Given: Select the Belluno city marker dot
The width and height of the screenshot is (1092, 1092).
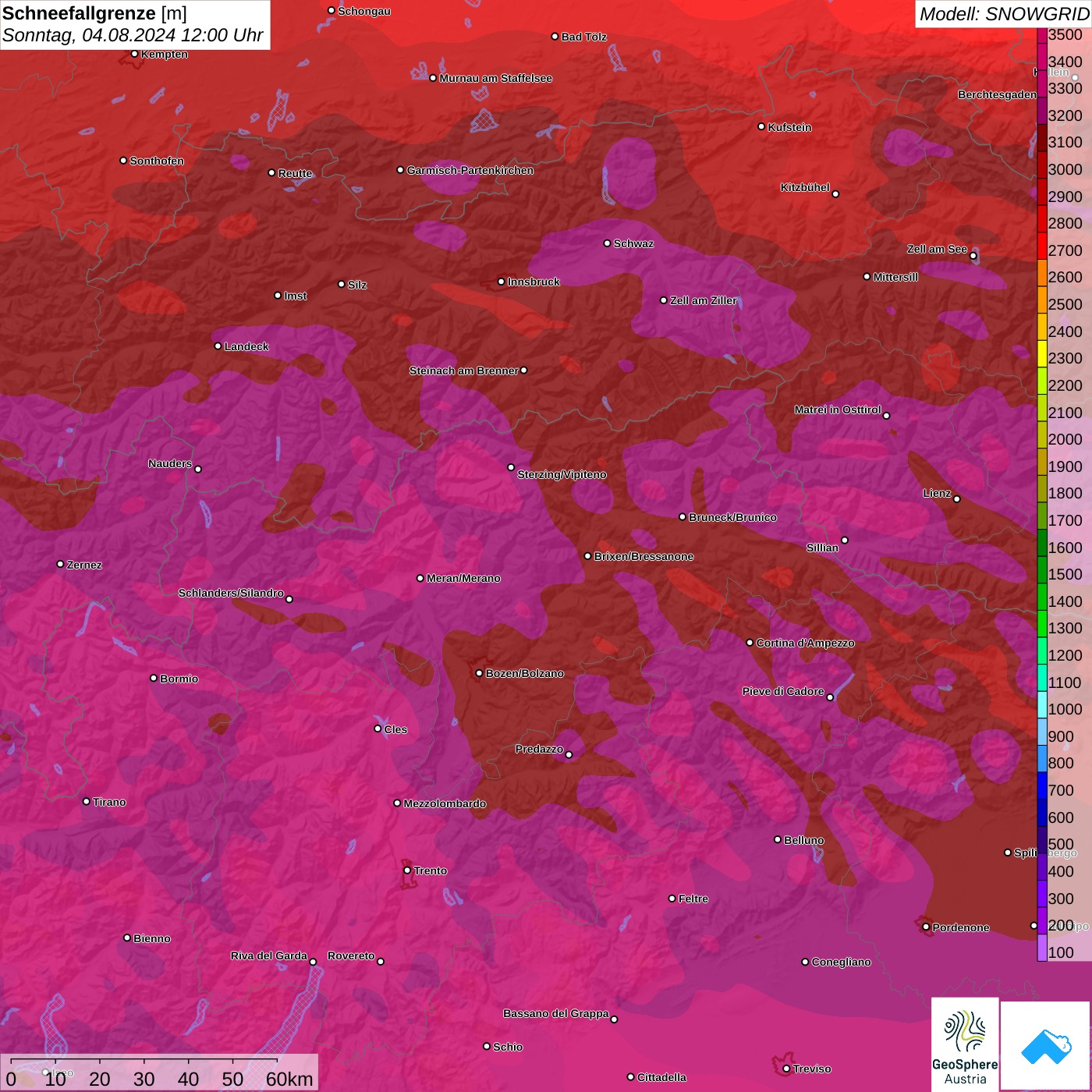Looking at the screenshot, I should point(778,839).
